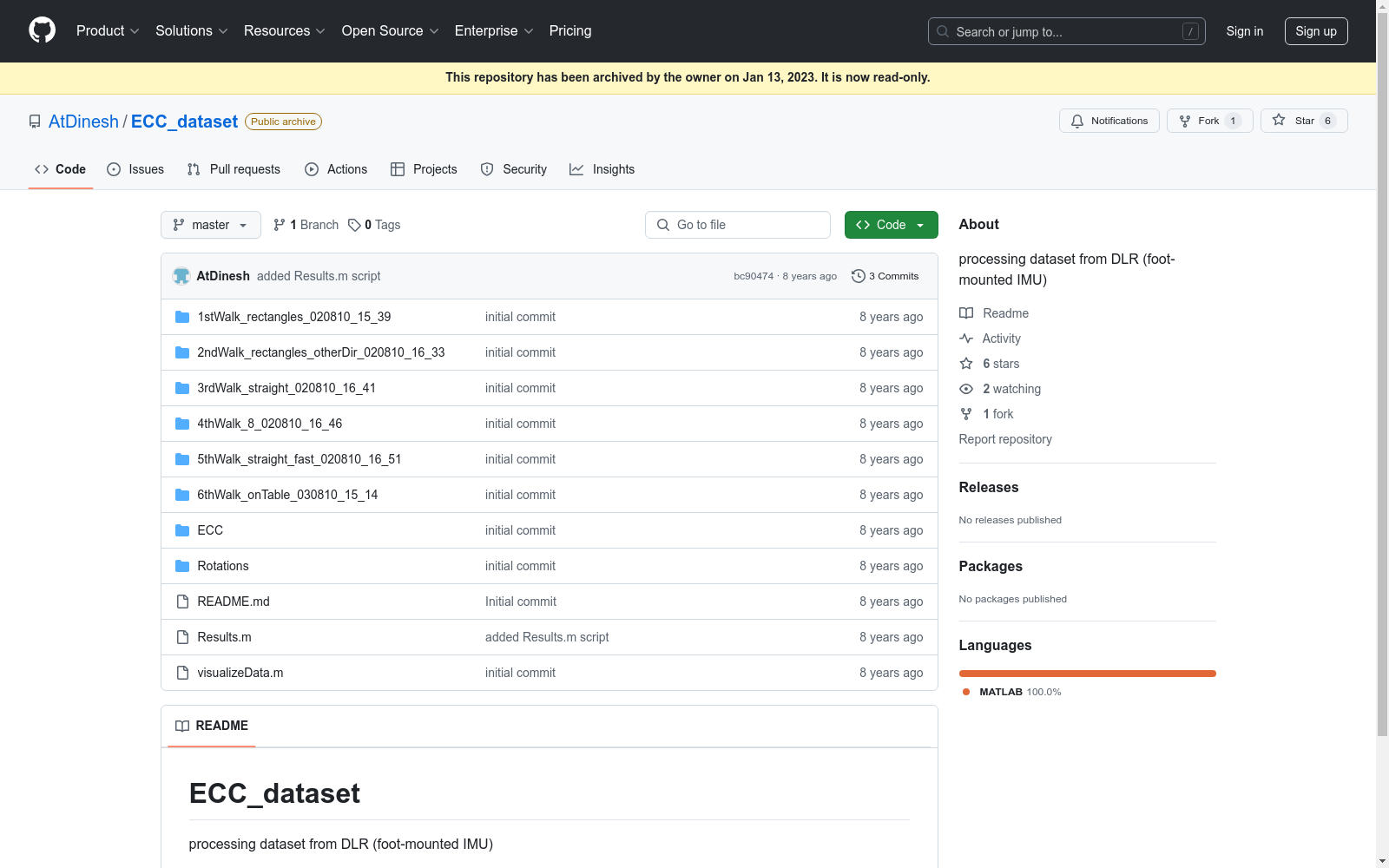
Task: Expand the Product menu
Action: click(x=108, y=30)
